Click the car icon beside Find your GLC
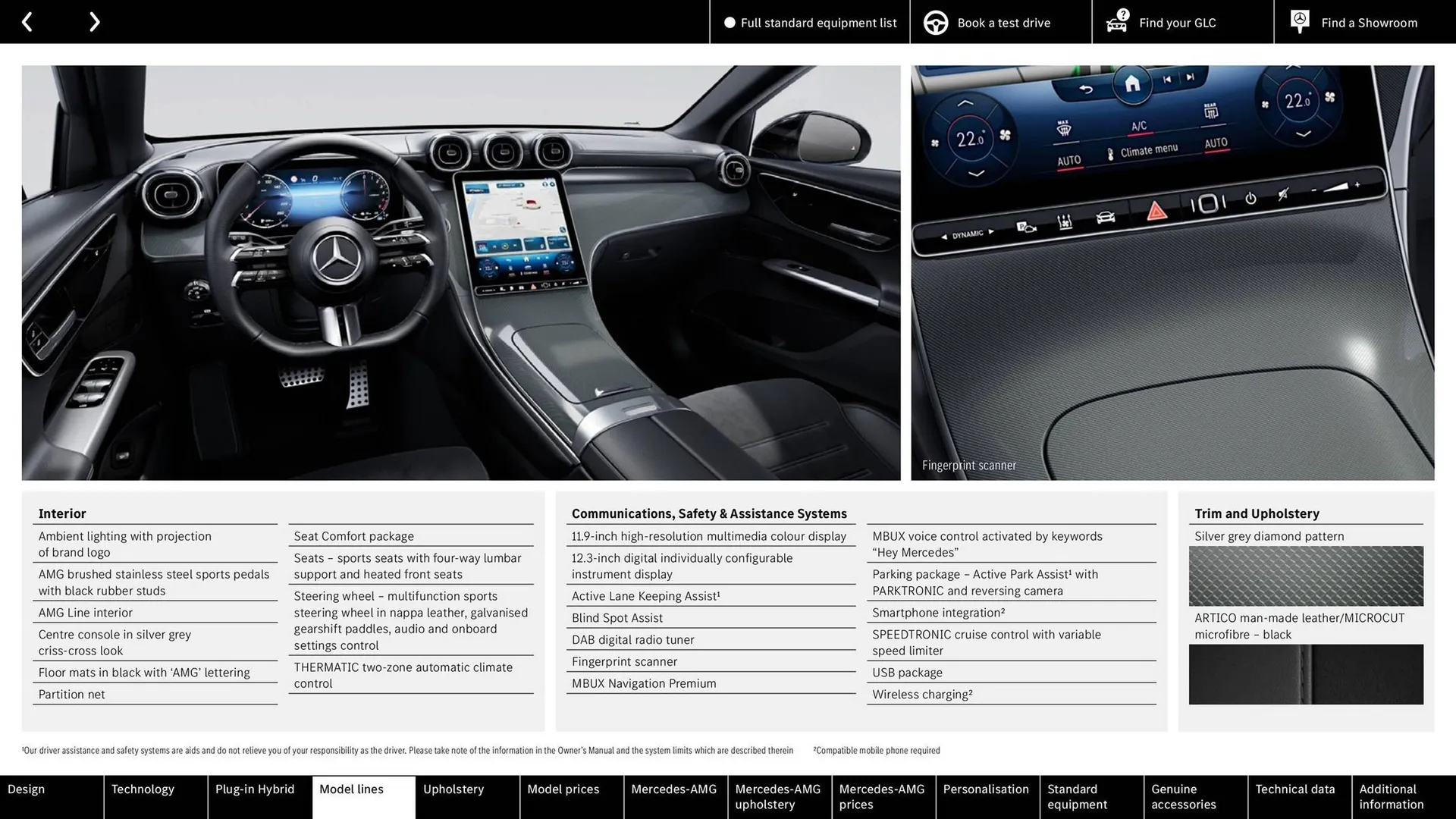This screenshot has height=819, width=1456. pos(1116,24)
